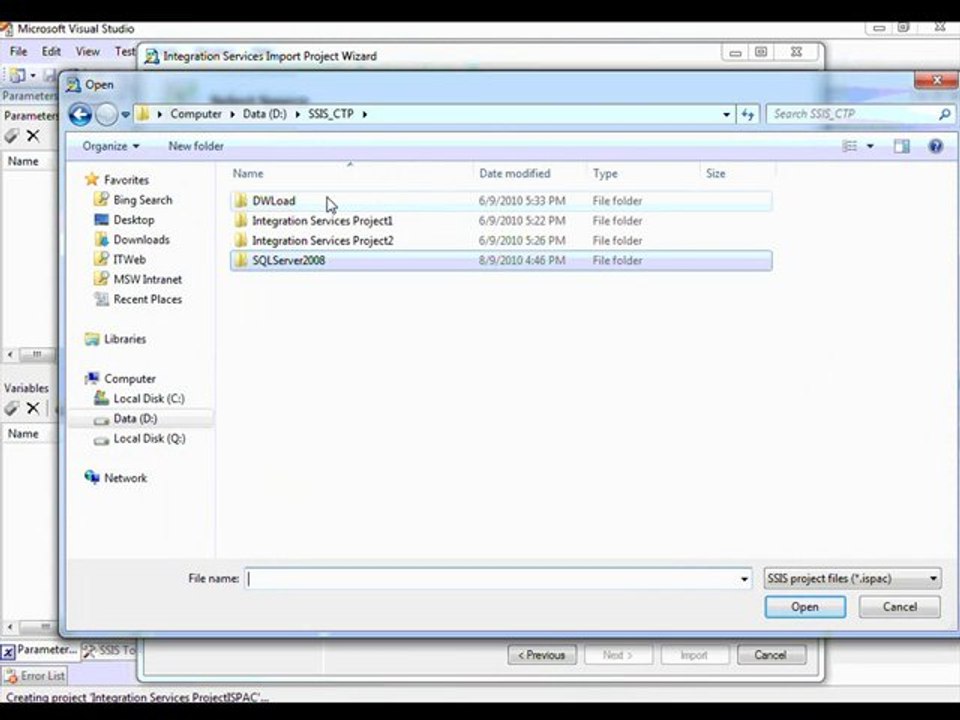Click Data (D:) in breadcrumb path

[x=264, y=114]
